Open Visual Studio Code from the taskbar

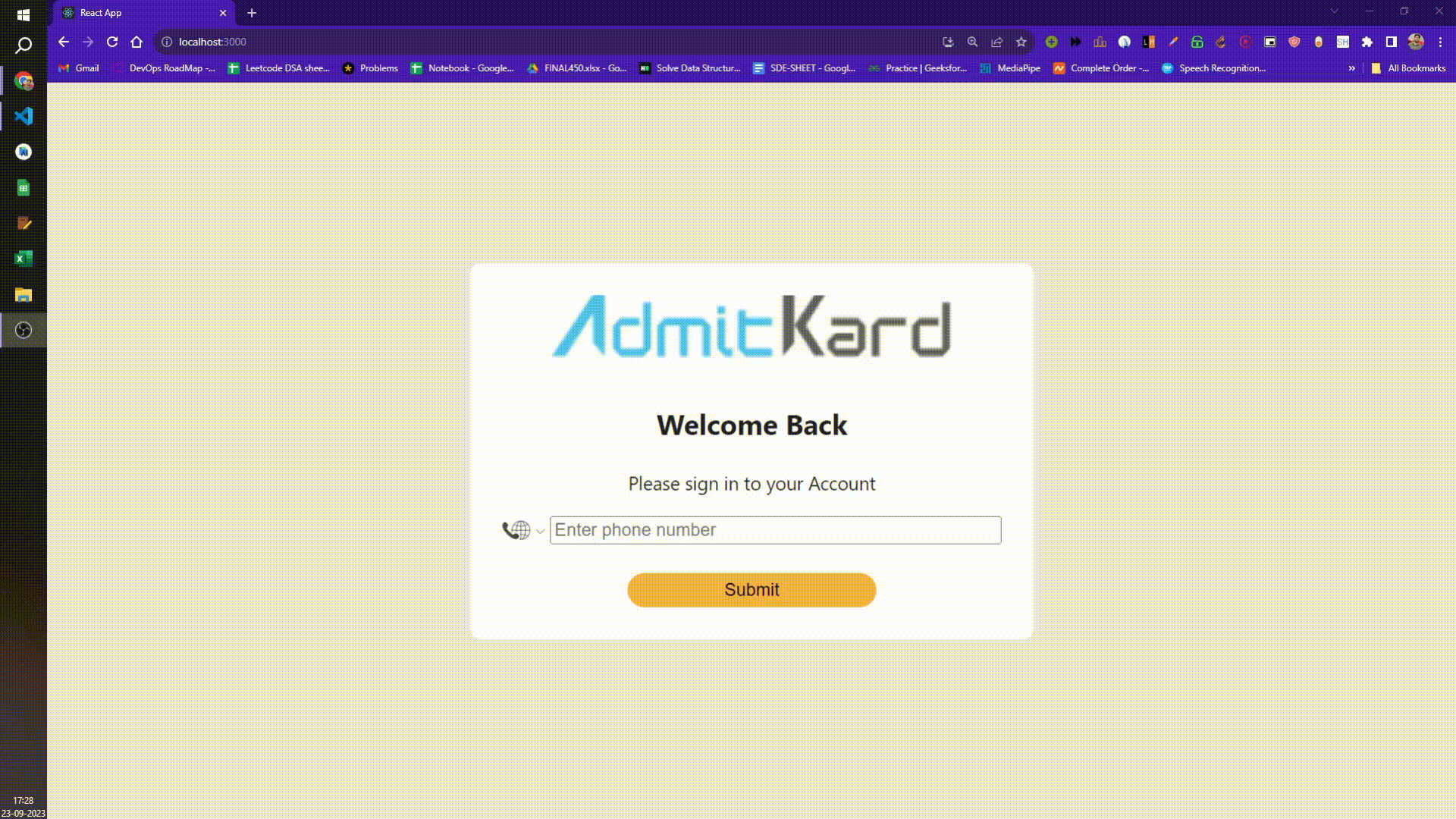coord(24,116)
